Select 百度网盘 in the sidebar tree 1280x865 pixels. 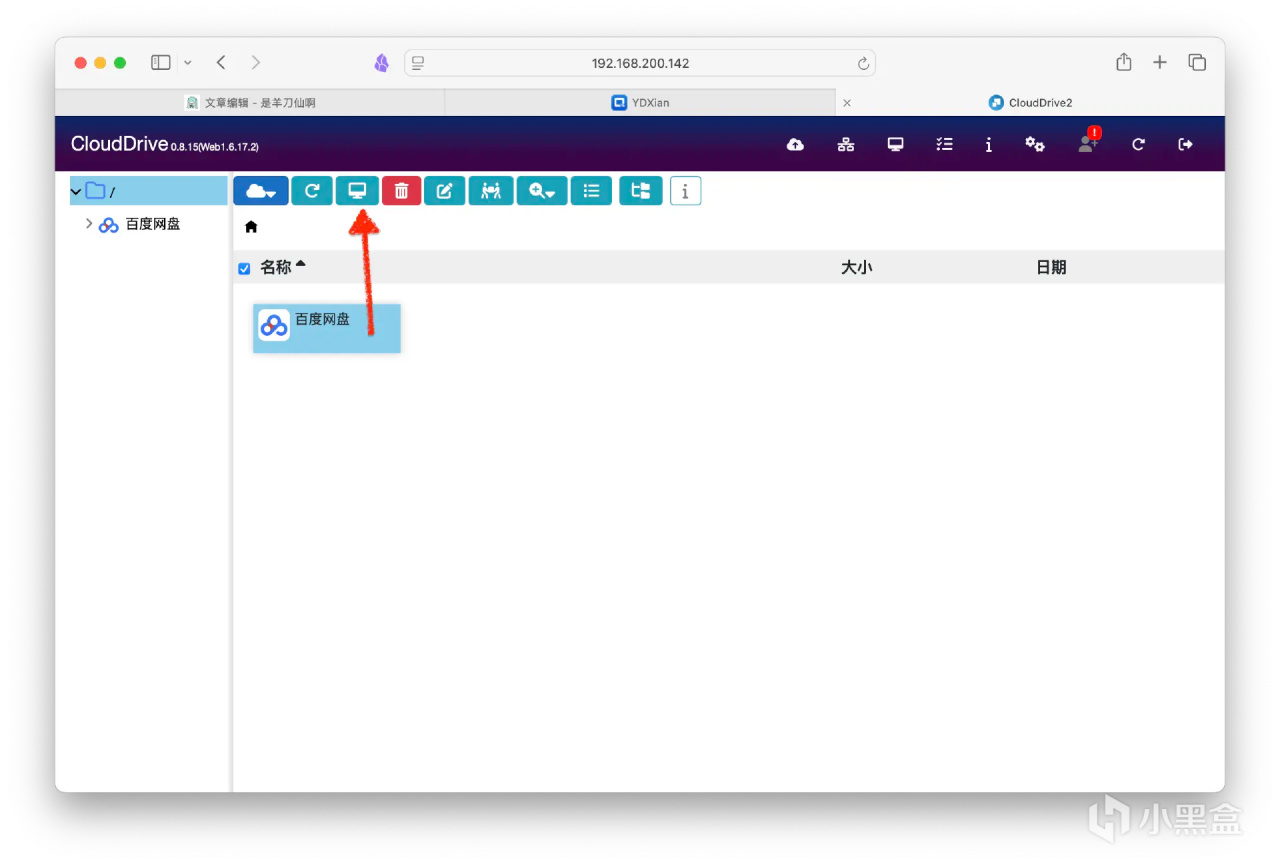coord(153,224)
